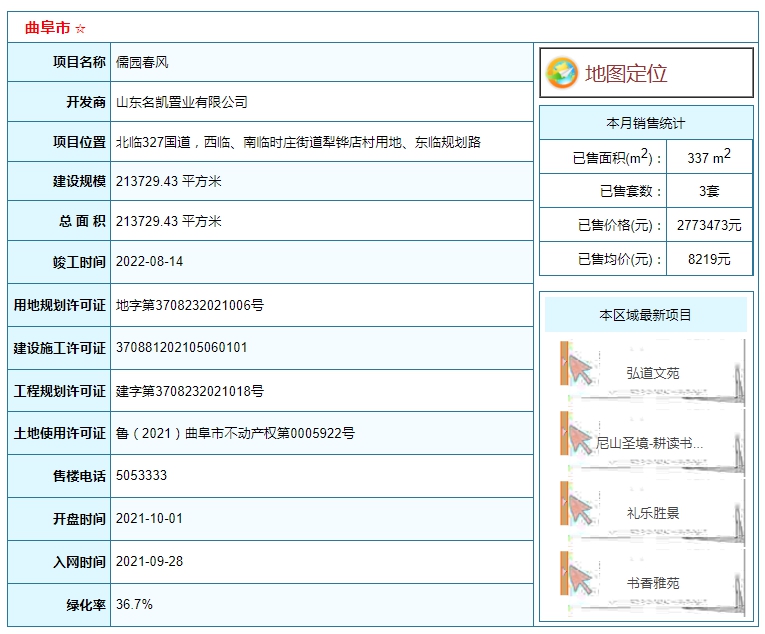Click greening rate value 36.7%
The image size is (765, 634).
click(x=134, y=604)
